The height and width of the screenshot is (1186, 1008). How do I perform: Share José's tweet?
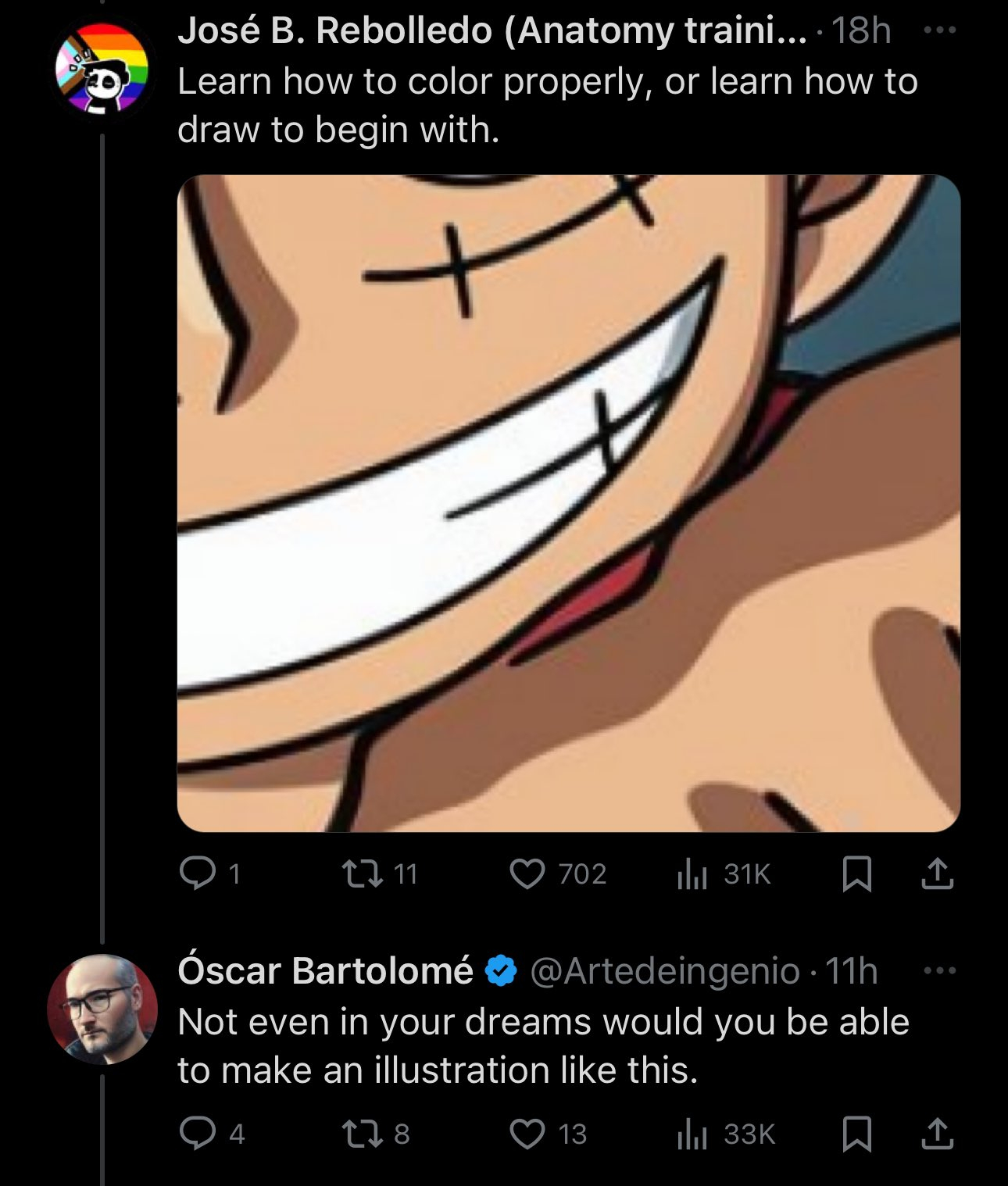coord(937,873)
